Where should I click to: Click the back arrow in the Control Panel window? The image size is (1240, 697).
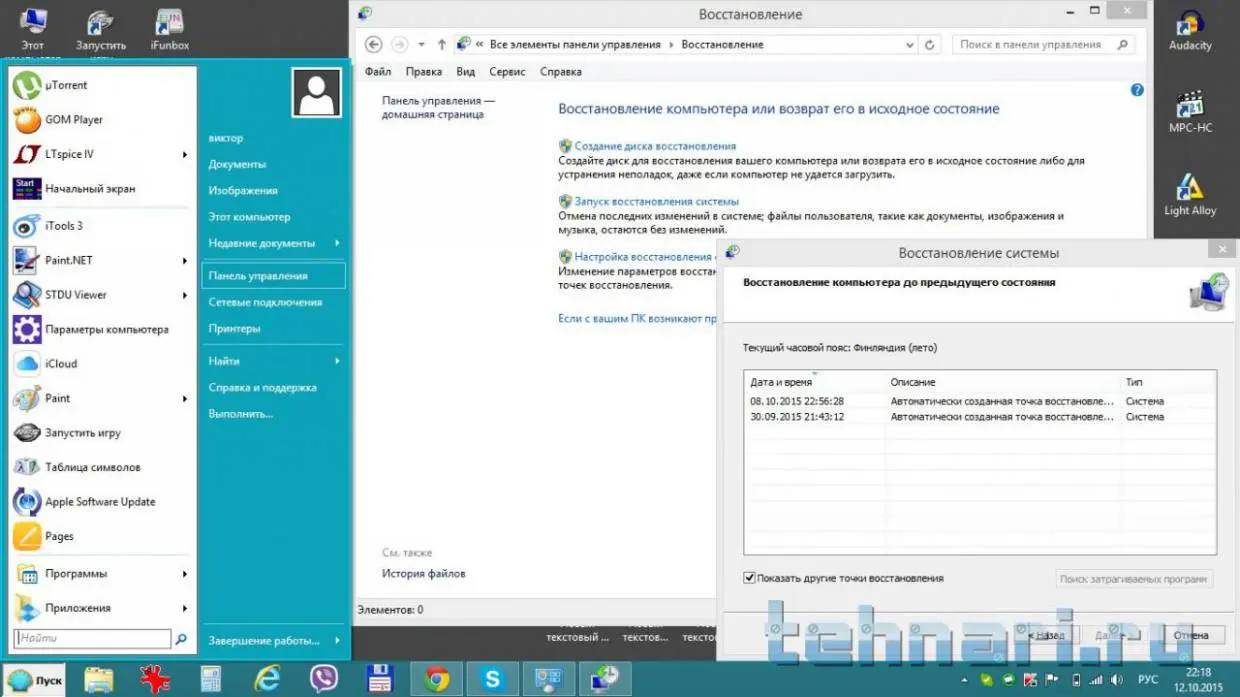[373, 44]
